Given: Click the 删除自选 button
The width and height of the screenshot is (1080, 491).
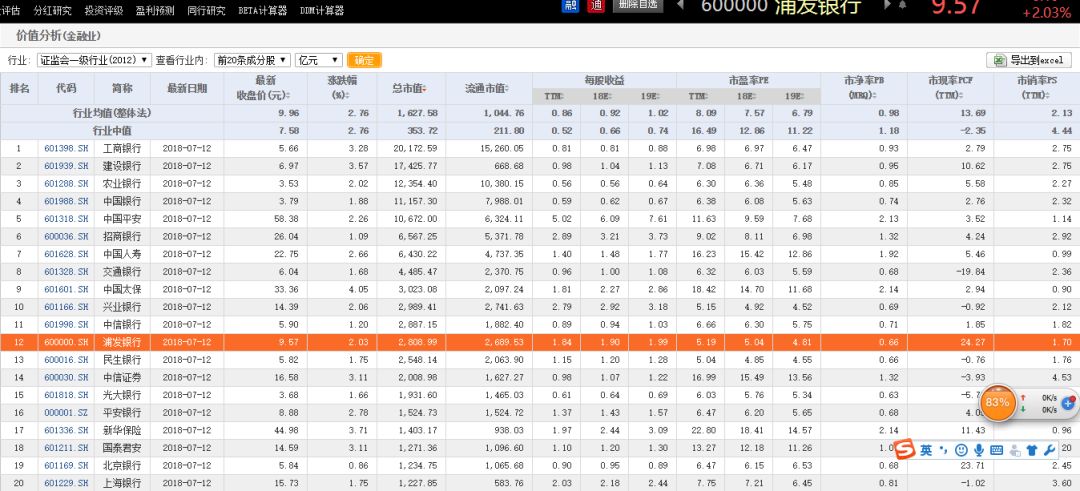Looking at the screenshot, I should 637,5.
